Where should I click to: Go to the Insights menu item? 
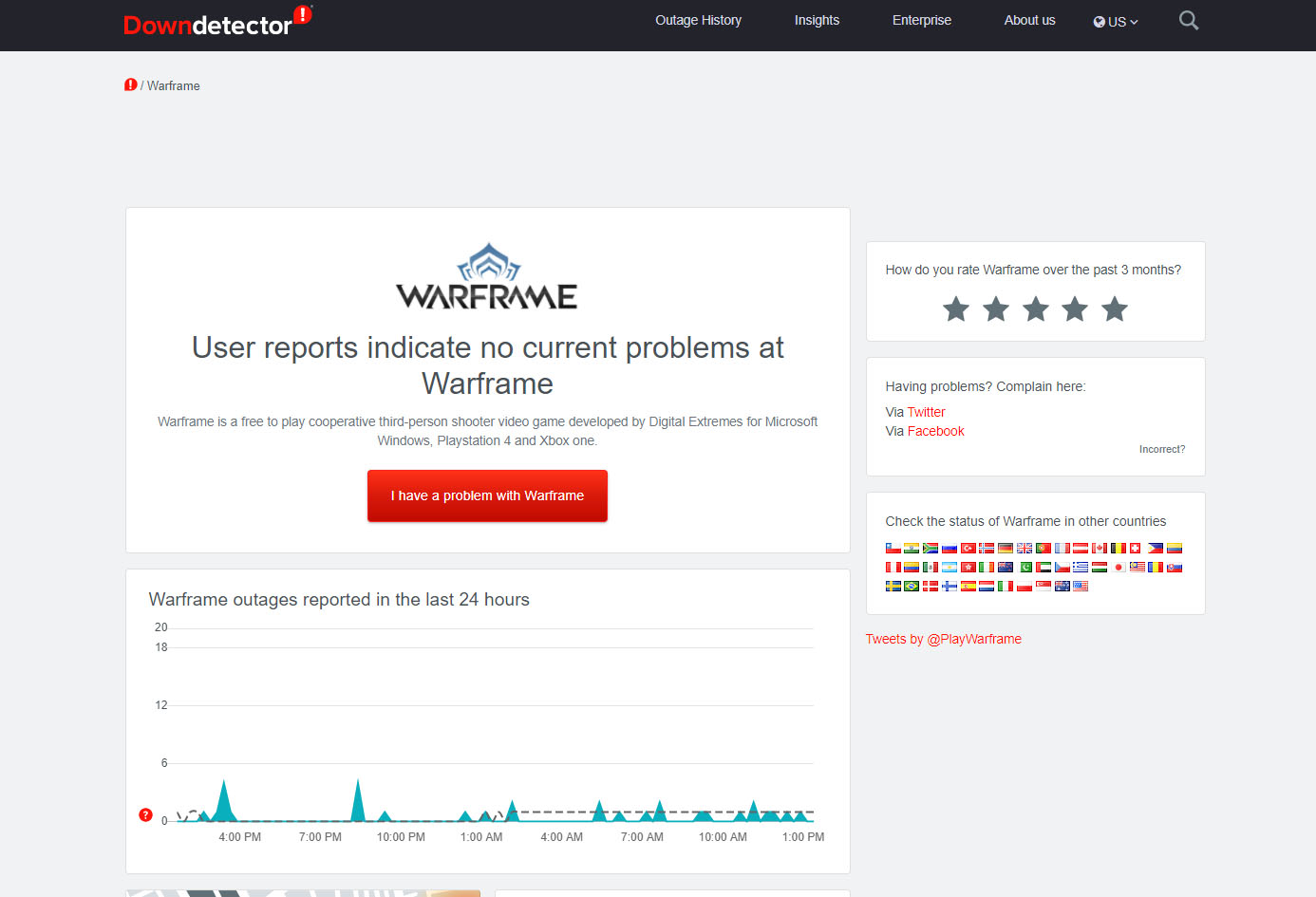(817, 21)
